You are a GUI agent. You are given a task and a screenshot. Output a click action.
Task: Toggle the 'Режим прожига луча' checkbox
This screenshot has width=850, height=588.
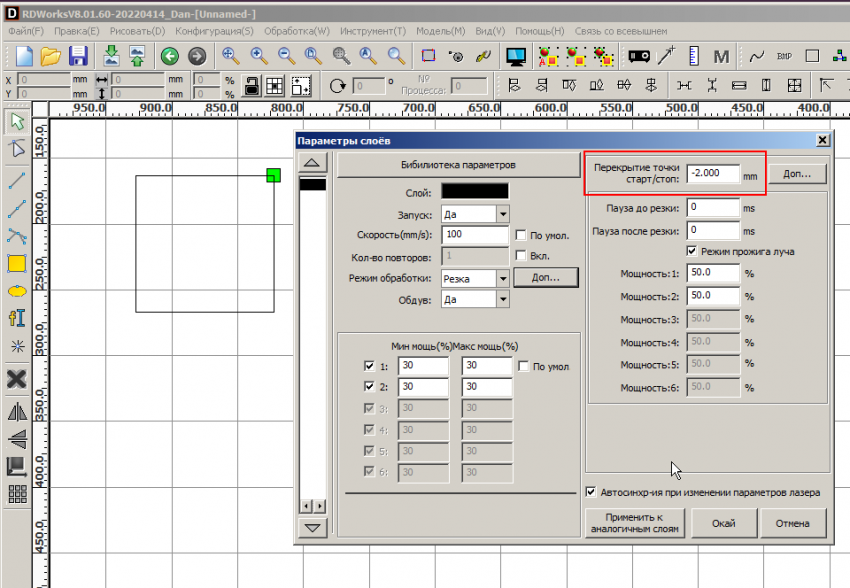[x=692, y=251]
